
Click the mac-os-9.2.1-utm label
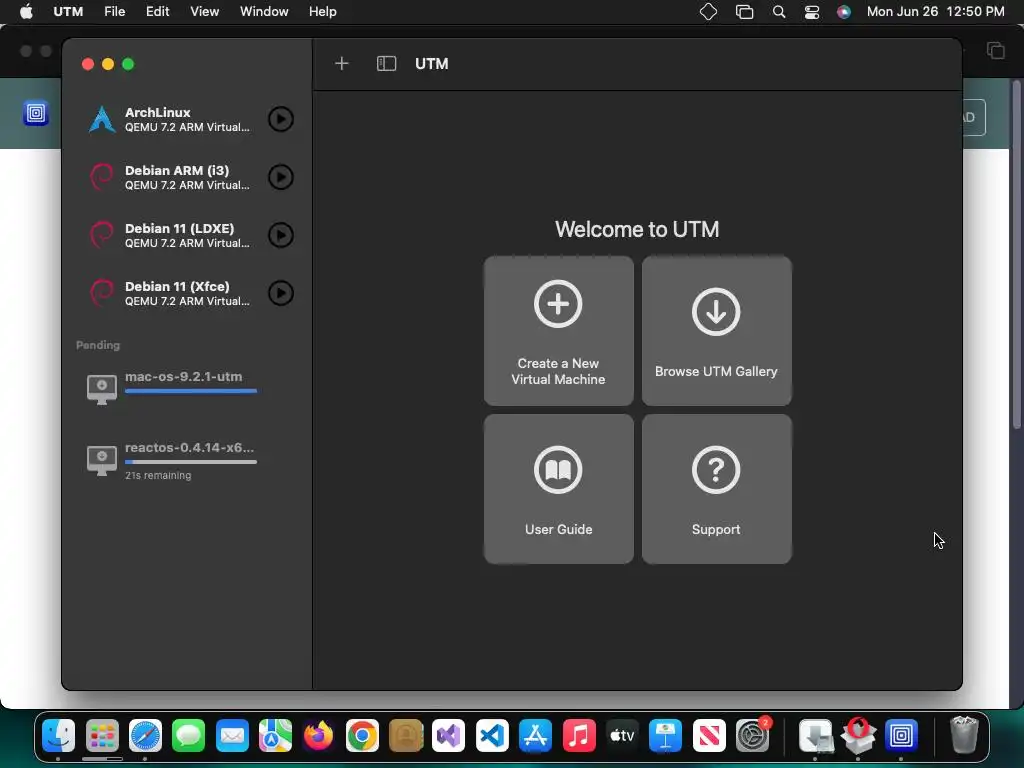tap(184, 377)
